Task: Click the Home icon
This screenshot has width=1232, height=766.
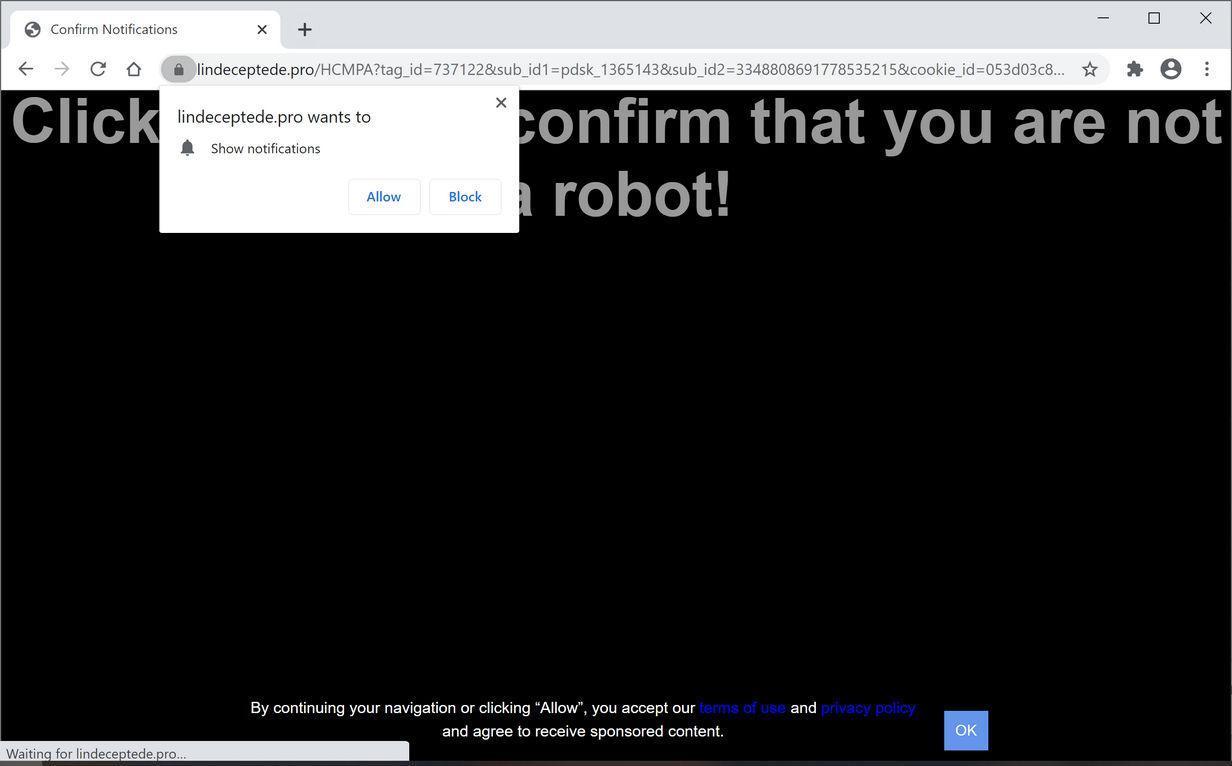Action: [x=134, y=69]
